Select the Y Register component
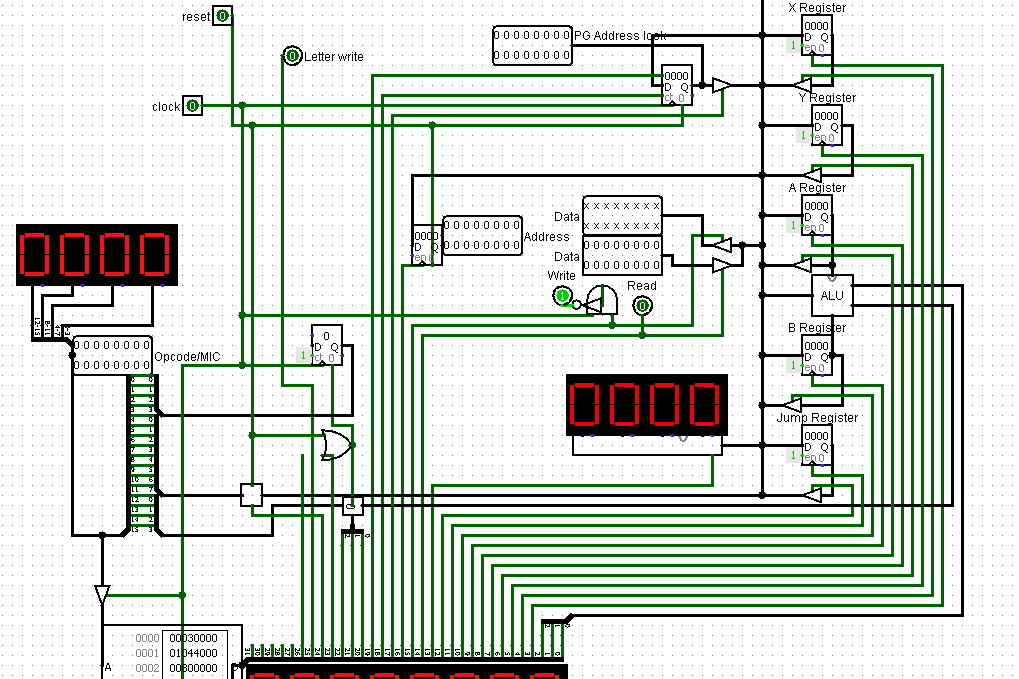The height and width of the screenshot is (679, 1019). [x=826, y=127]
